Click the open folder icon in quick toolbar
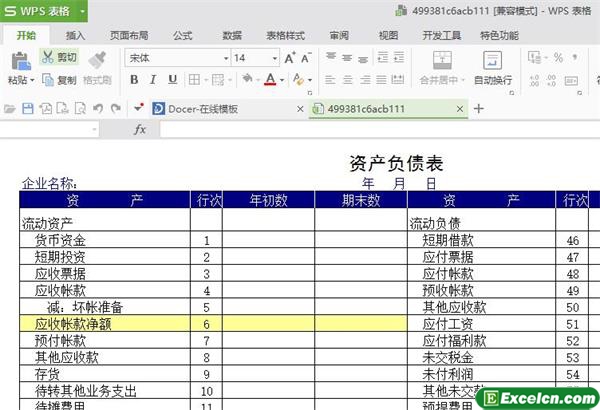Image resolution: width=600 pixels, height=410 pixels. click(10, 109)
